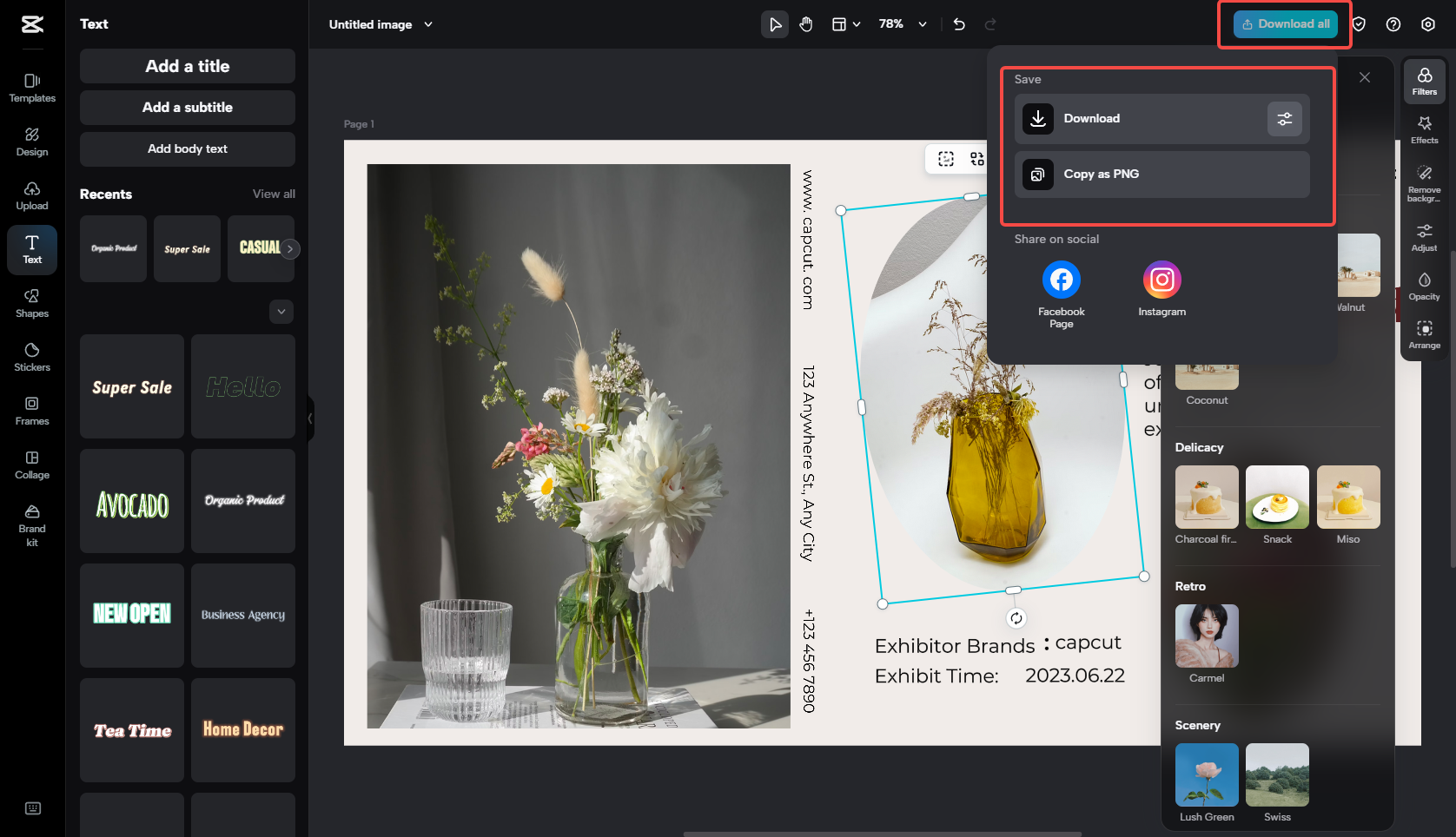Viewport: 1456px width, 837px height.
Task: Select the hand pan tool
Action: point(806,24)
